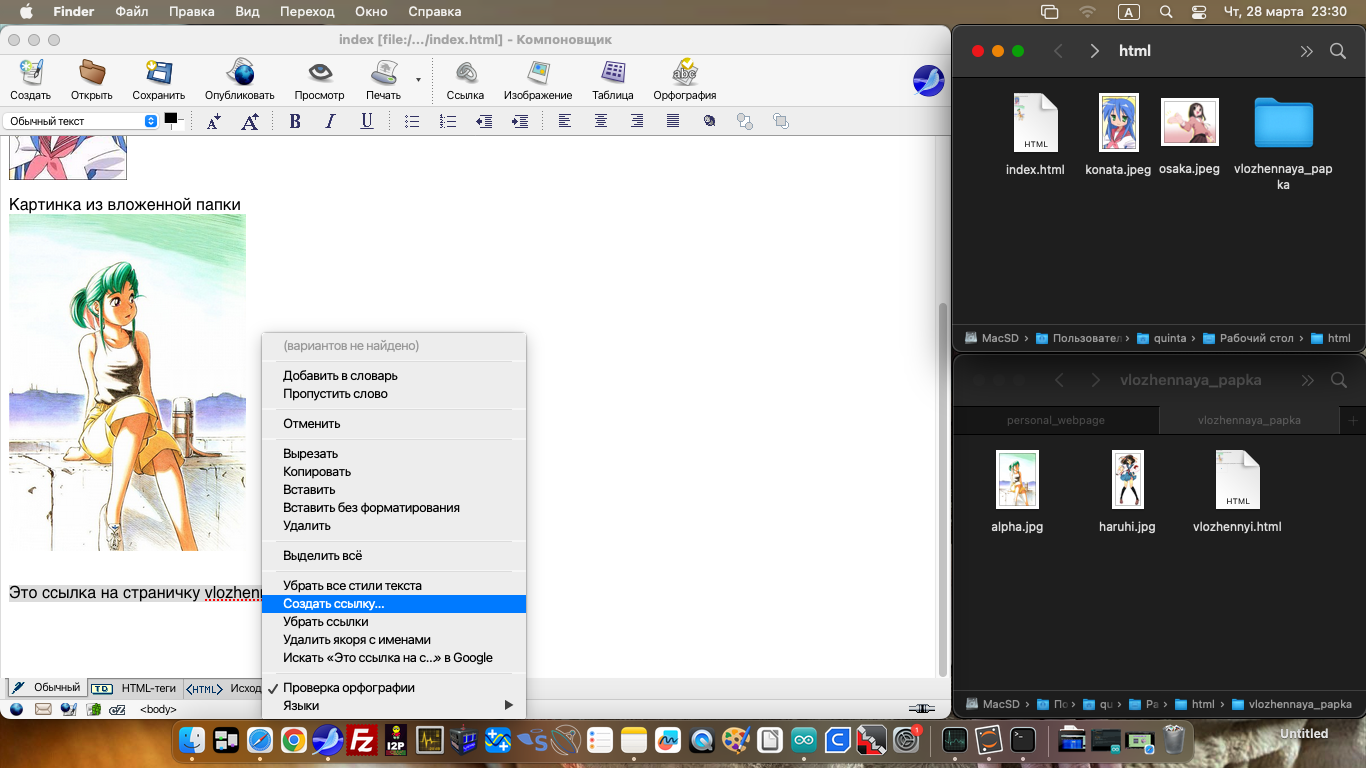Open the Обычный текст paragraph style dropdown
Screen dimensions: 1366x768
[81, 121]
